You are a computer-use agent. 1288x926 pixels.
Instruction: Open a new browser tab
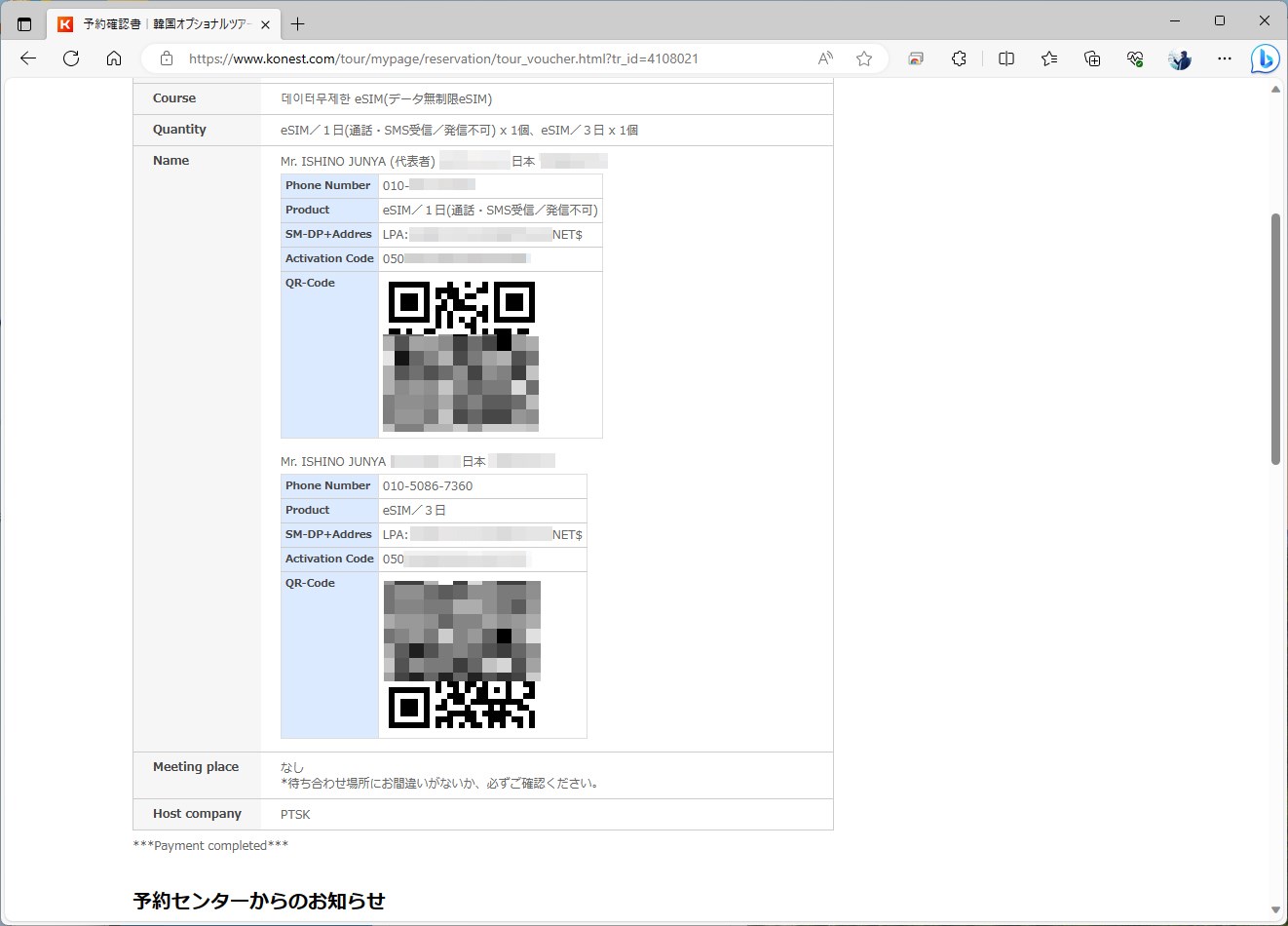click(297, 23)
